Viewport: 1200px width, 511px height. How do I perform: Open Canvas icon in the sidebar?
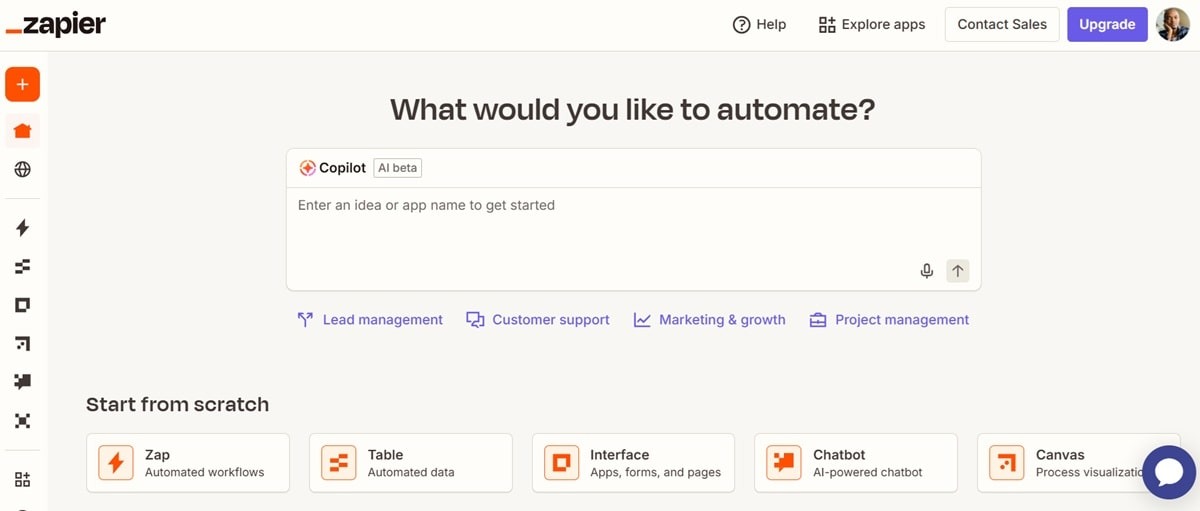click(x=22, y=344)
